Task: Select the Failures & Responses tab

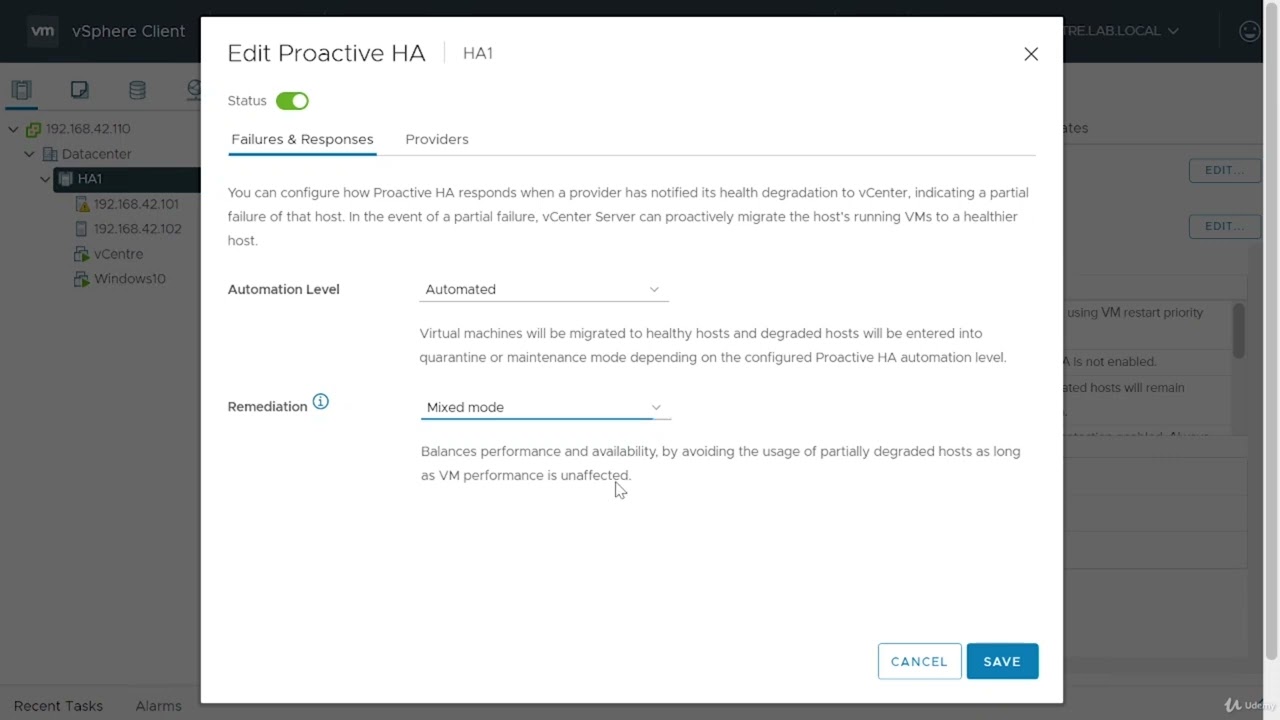Action: click(302, 139)
